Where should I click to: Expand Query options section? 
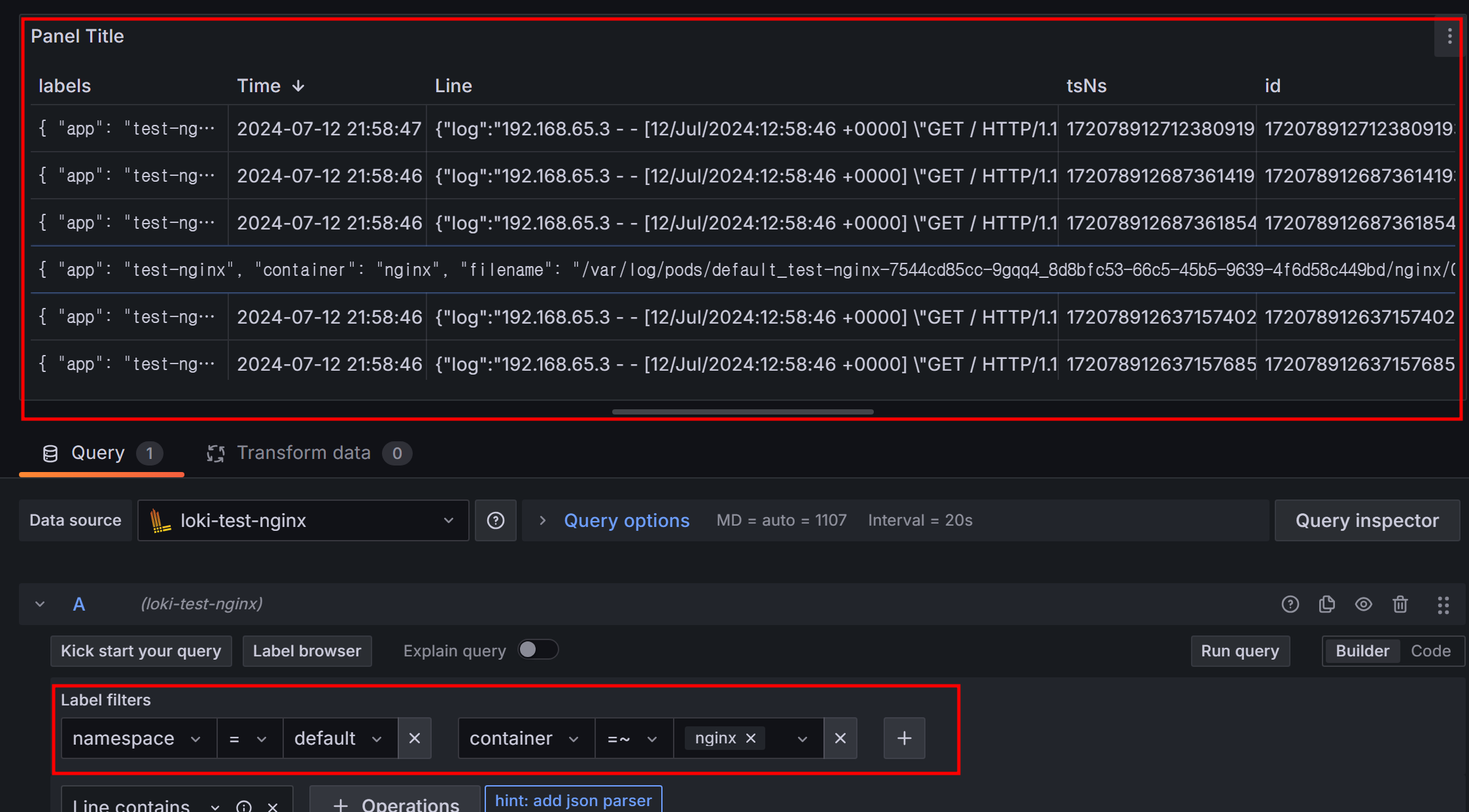pyautogui.click(x=626, y=520)
